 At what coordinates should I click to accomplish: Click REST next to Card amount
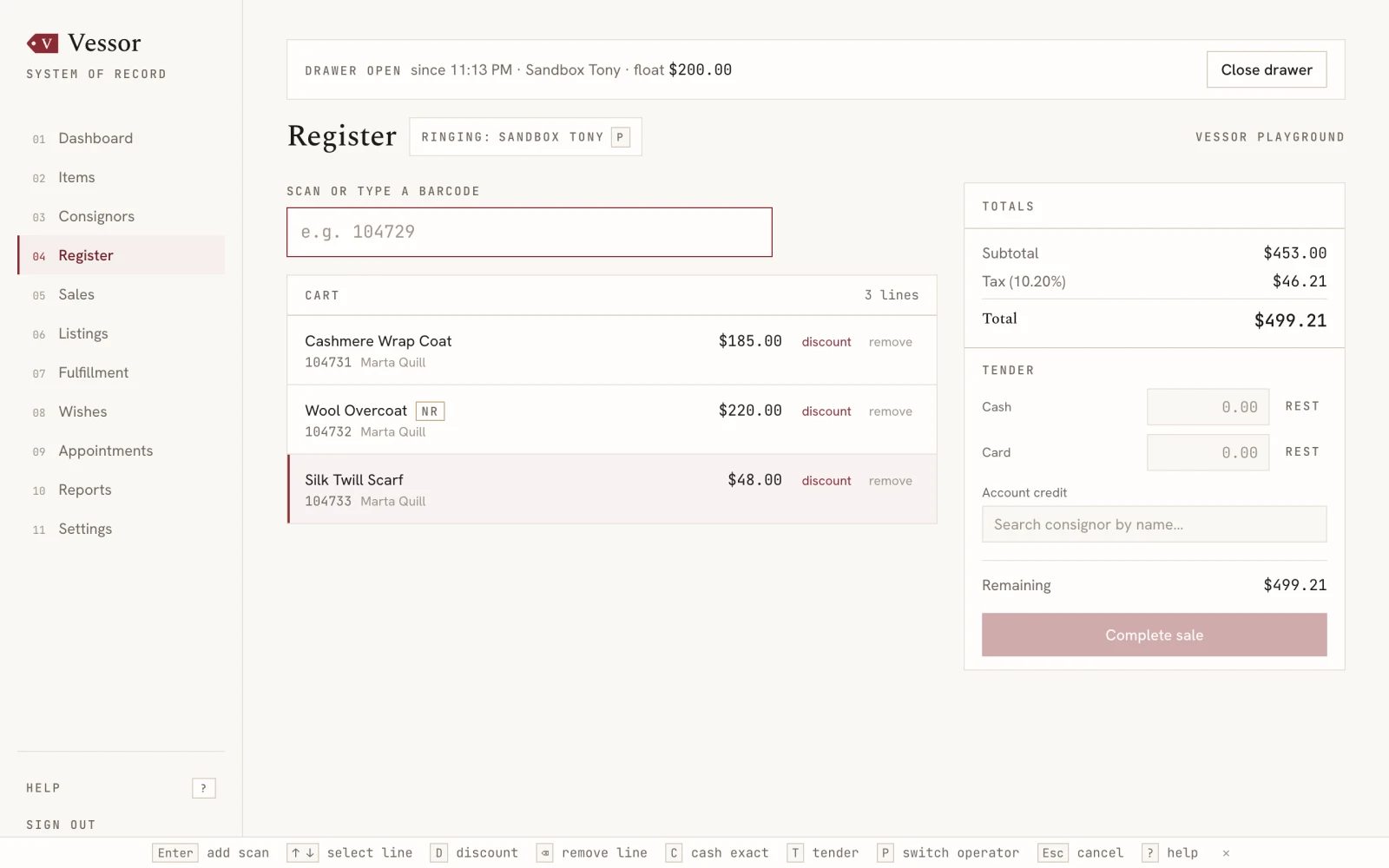1302,451
